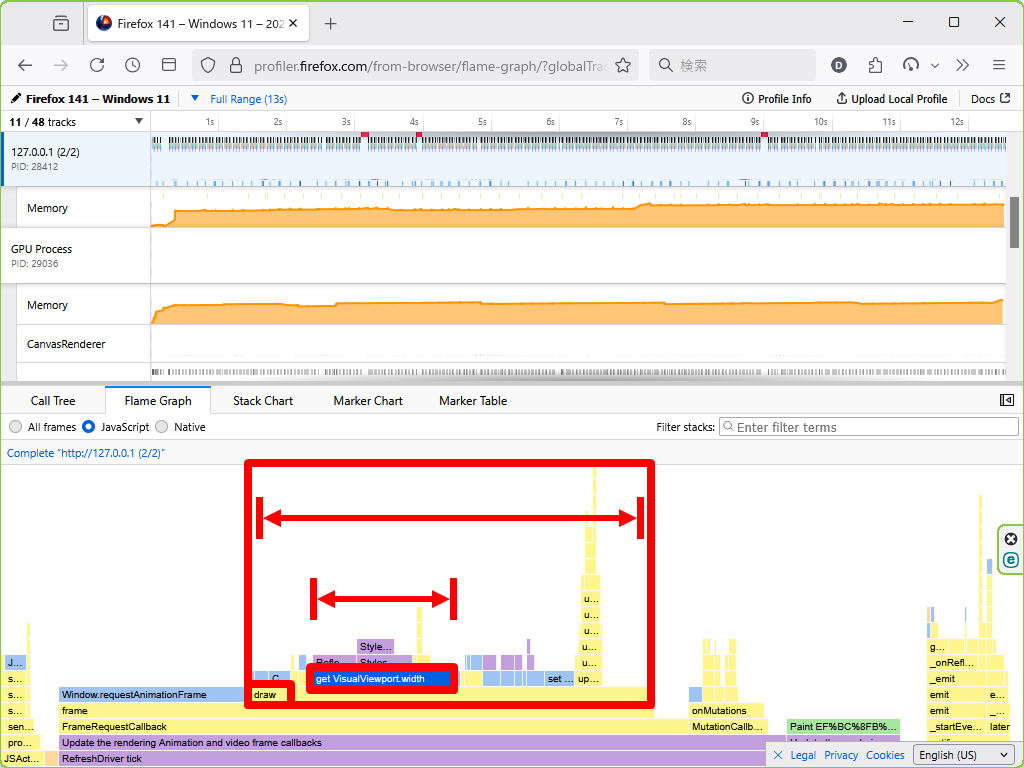The width and height of the screenshot is (1024, 768).
Task: Select the Native radio button
Action: coord(162,427)
